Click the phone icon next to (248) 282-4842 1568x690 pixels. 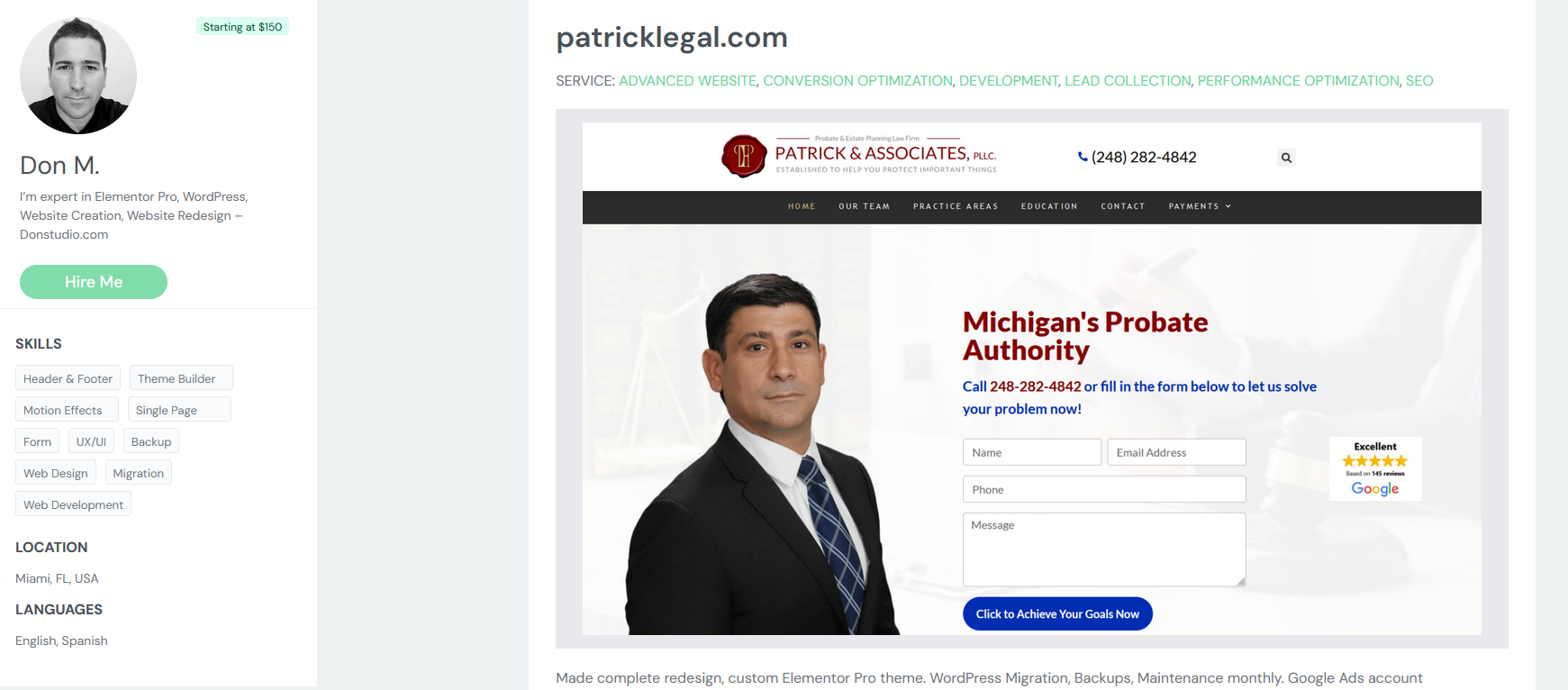coord(1083,157)
